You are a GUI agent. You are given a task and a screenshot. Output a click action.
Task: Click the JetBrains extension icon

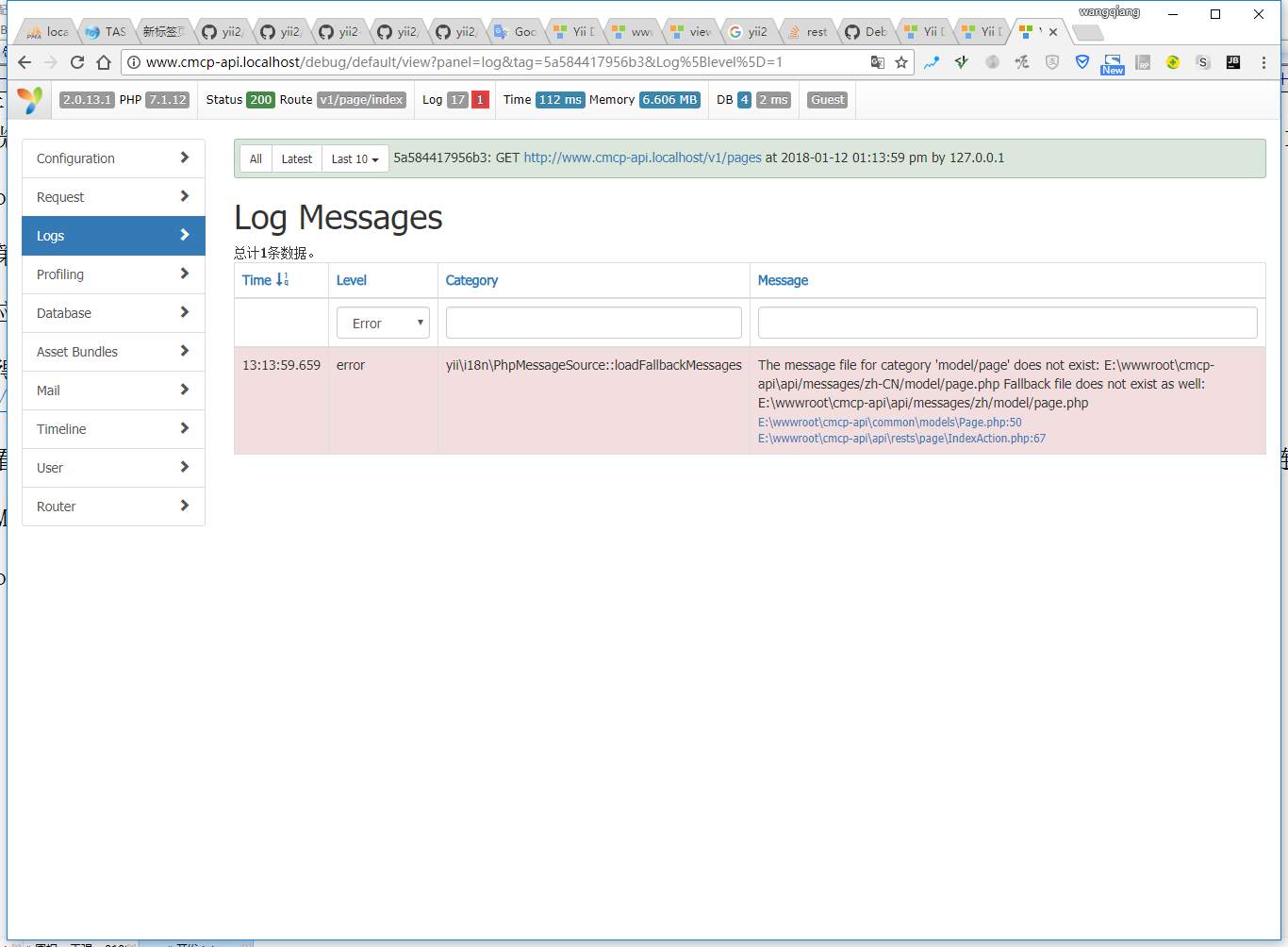click(1232, 62)
